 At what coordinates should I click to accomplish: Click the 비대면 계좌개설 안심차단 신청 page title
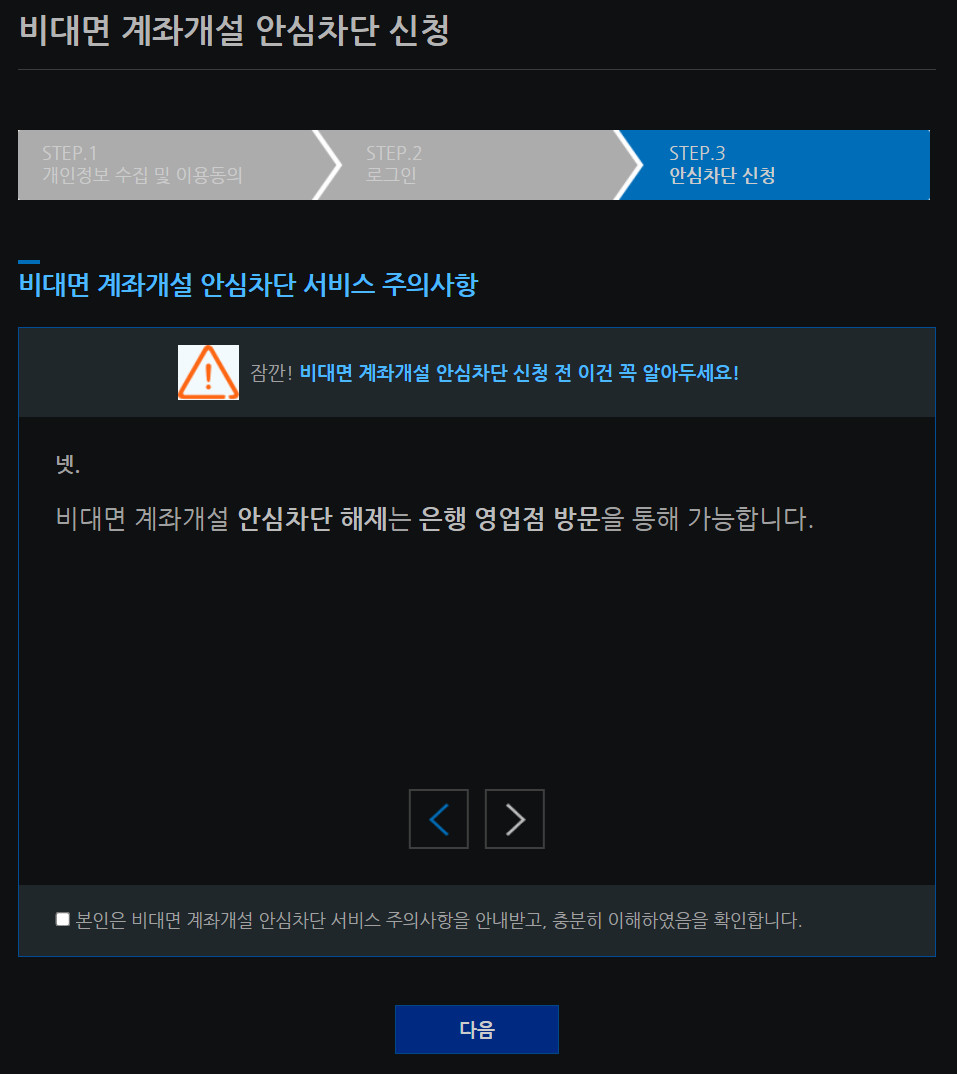pos(234,31)
